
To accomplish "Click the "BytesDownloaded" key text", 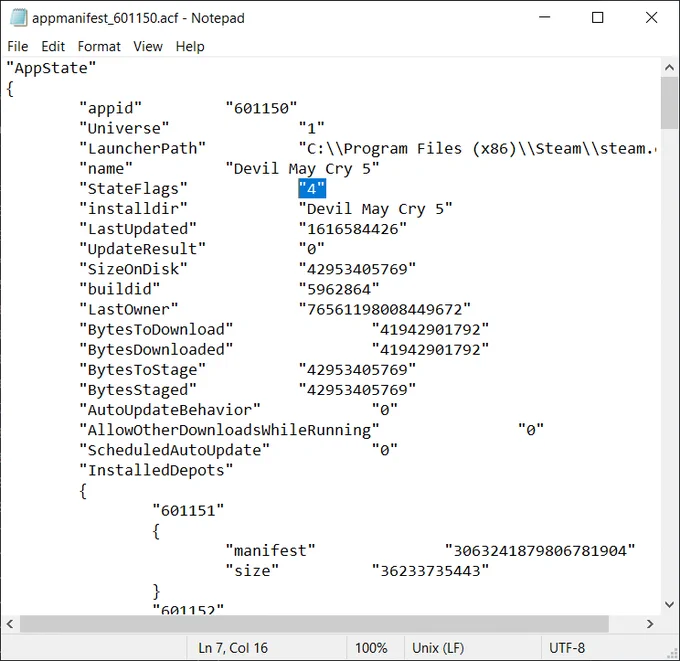I will click(x=156, y=350).
